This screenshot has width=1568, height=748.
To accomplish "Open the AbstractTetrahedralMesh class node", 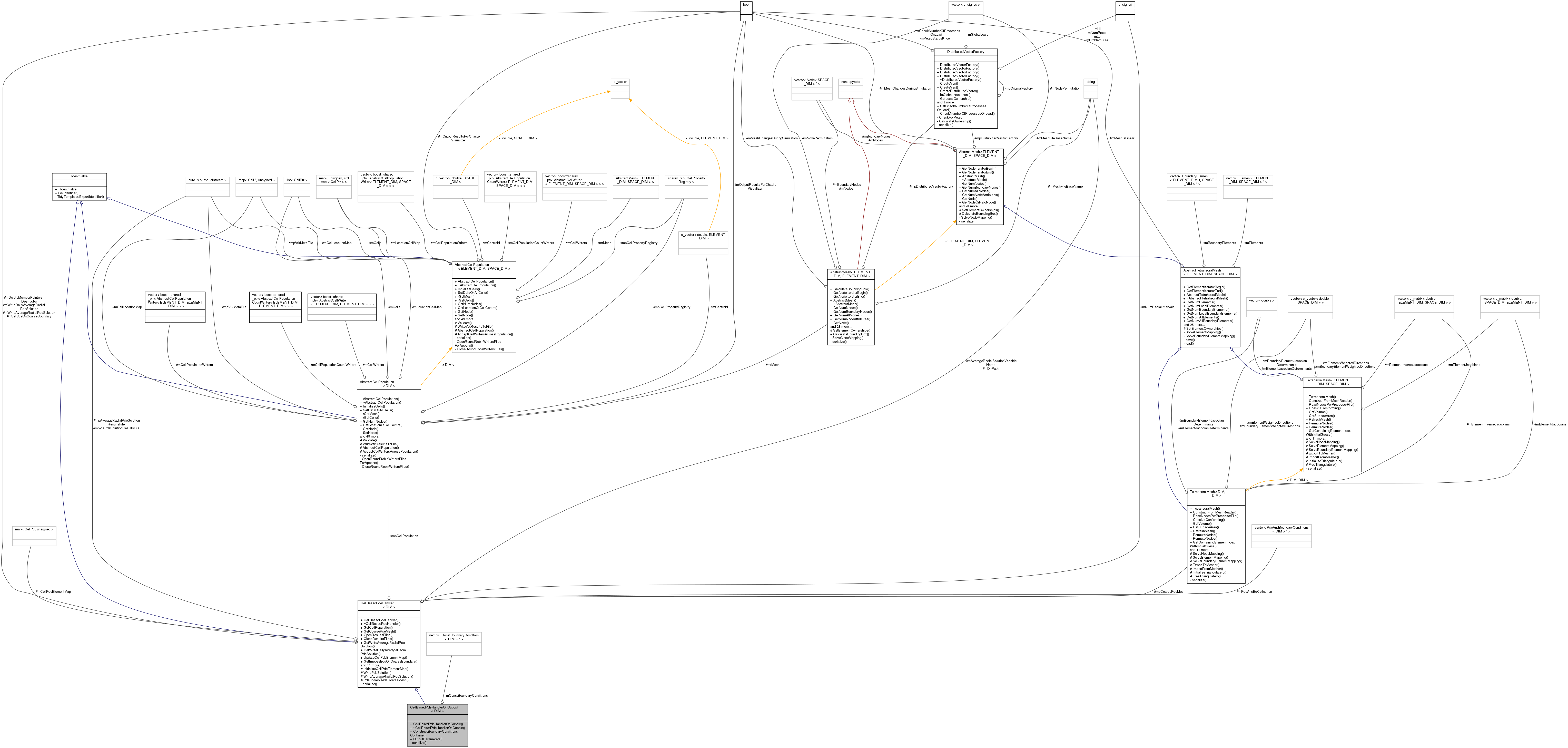I will pyautogui.click(x=1210, y=307).
